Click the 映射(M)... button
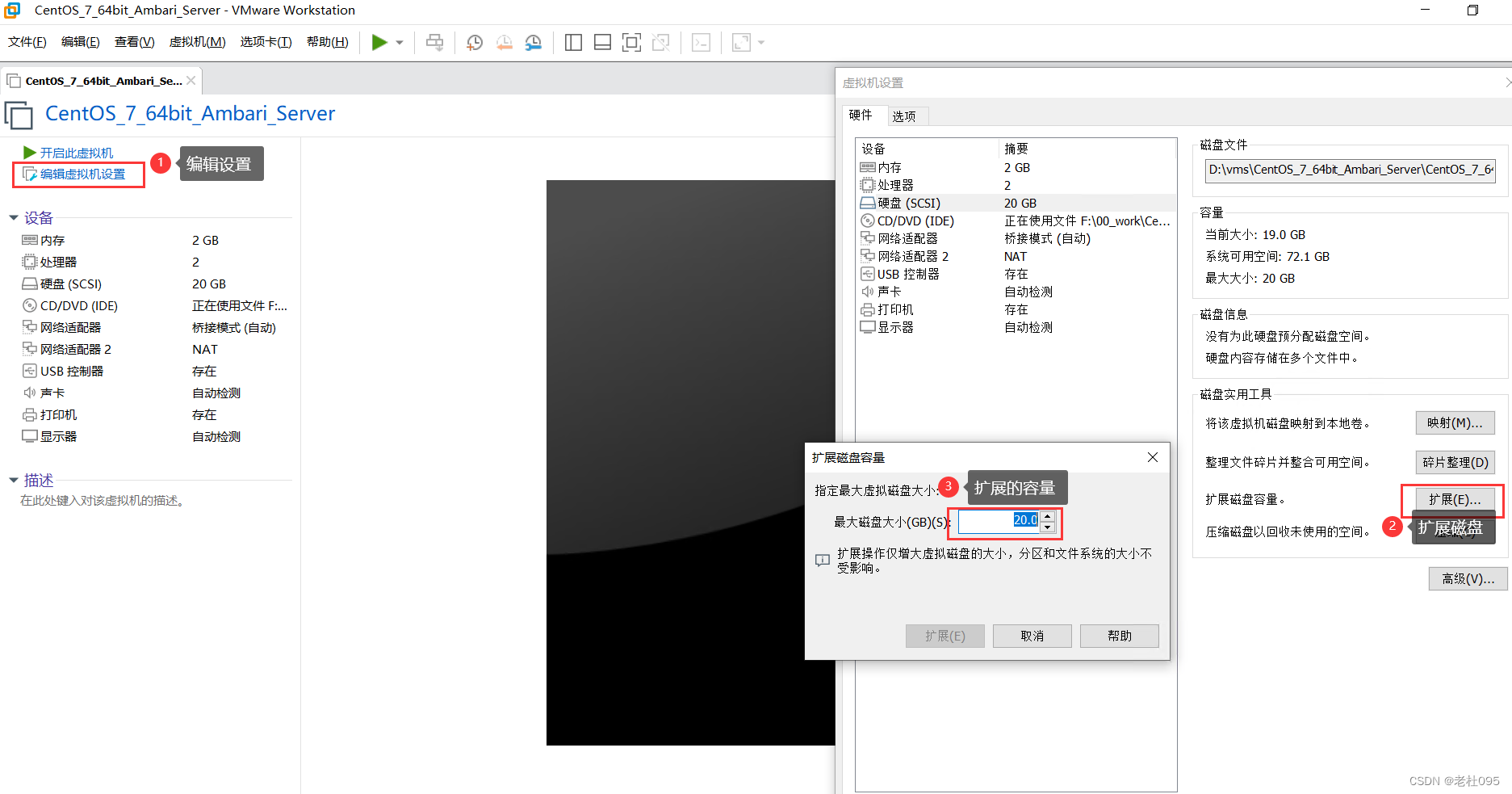This screenshot has width=1512, height=794. [1455, 423]
